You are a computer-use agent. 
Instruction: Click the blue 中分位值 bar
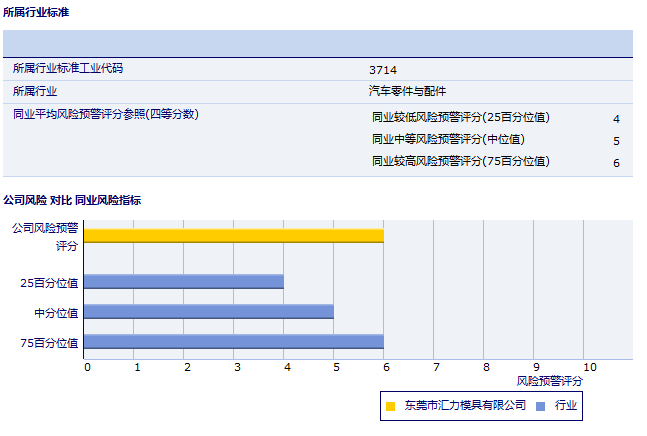[209, 311]
